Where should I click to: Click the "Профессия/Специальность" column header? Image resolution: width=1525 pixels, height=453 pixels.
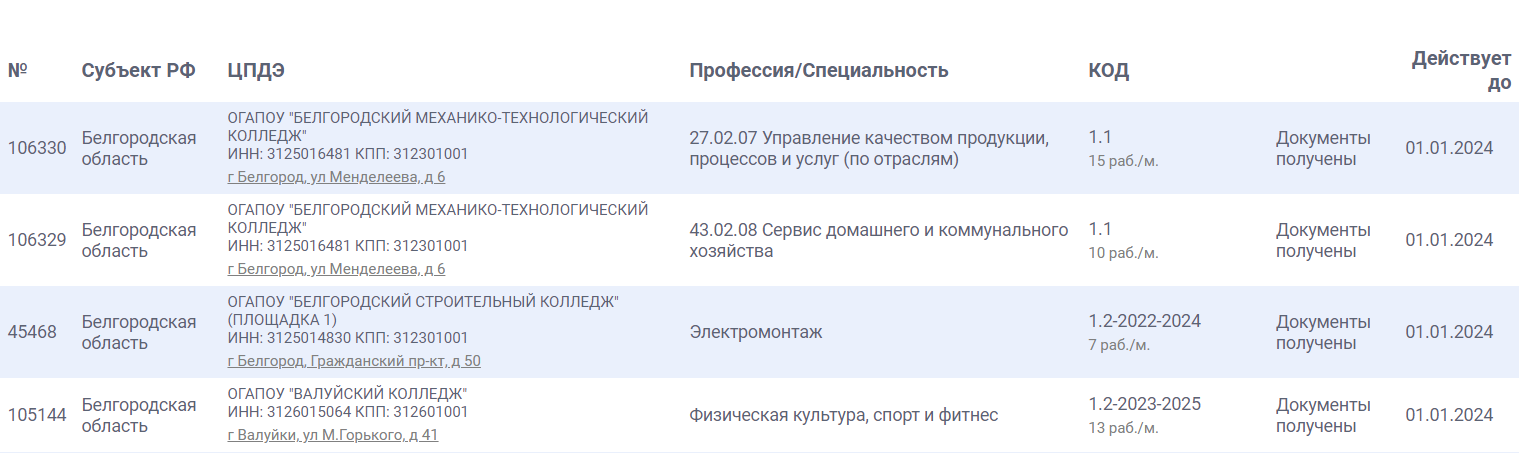pyautogui.click(x=818, y=71)
